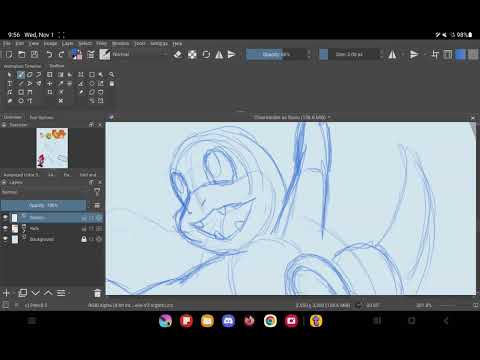Open the brush blending mode dropdown
480x360 pixels.
pos(140,54)
